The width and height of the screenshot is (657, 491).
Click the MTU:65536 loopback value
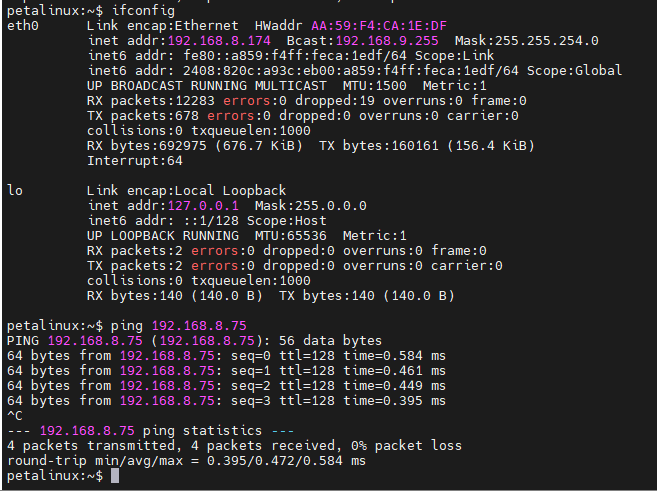point(285,235)
